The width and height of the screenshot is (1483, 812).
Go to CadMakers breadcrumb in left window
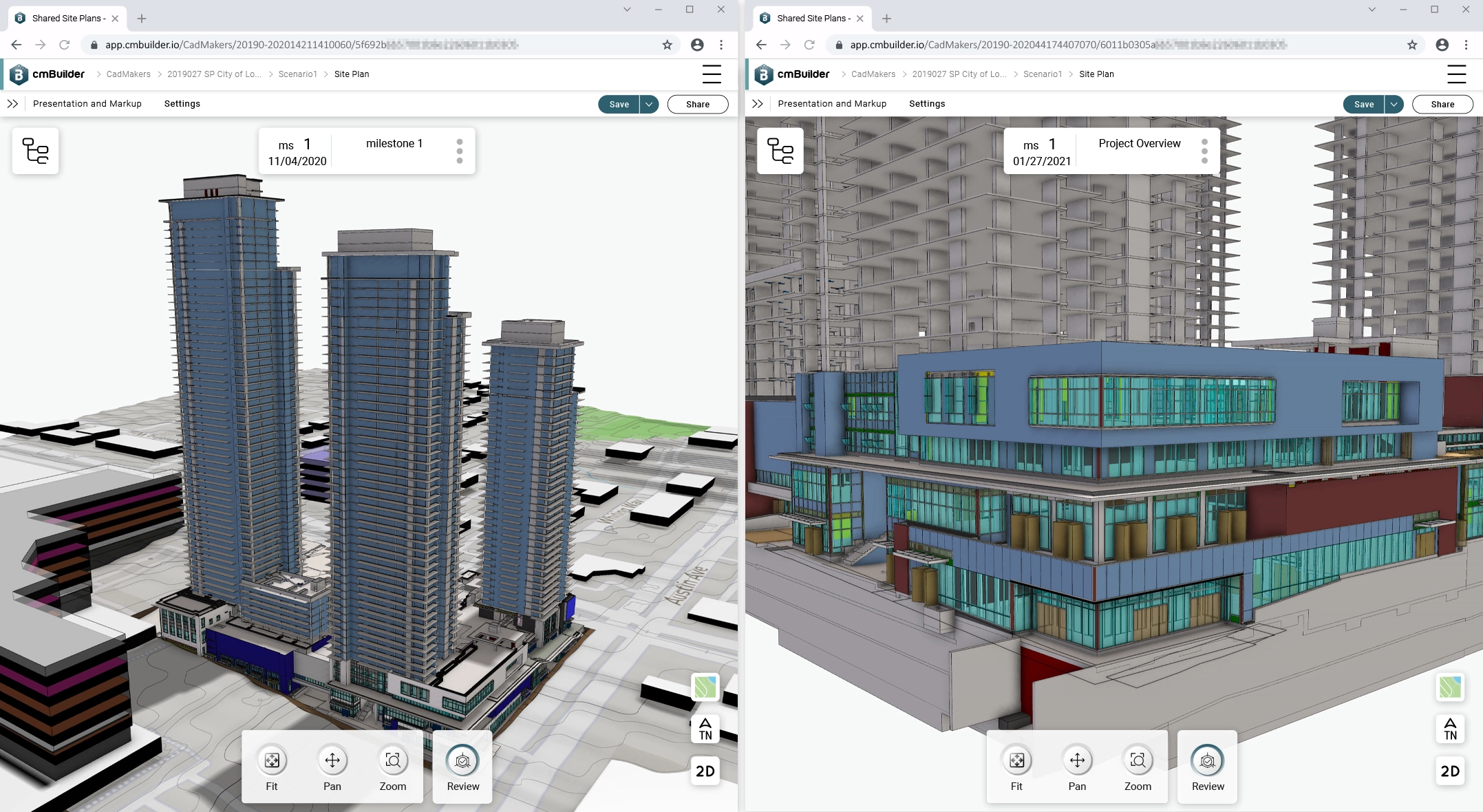(129, 74)
